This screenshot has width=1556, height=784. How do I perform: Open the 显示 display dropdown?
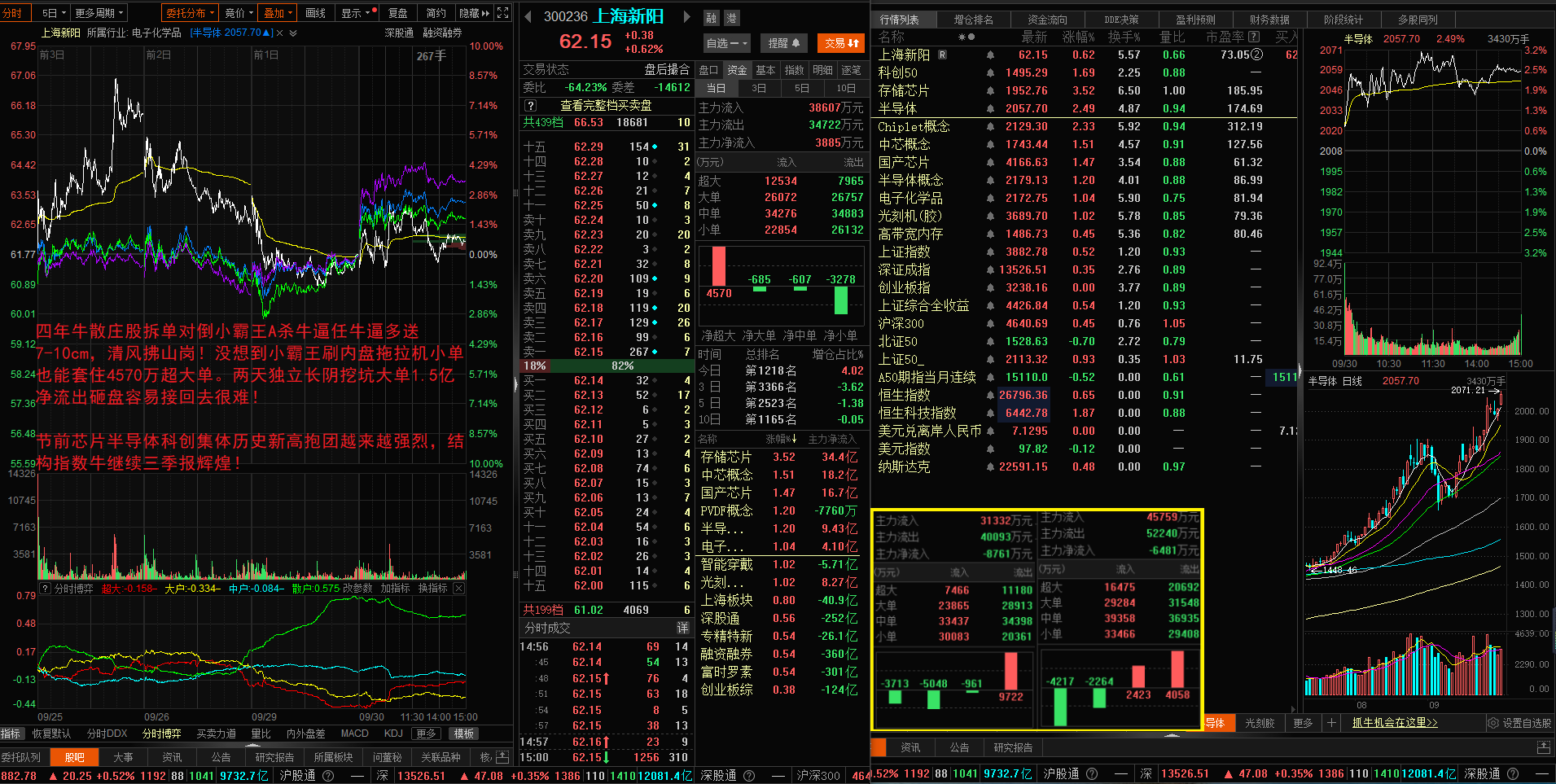coord(355,13)
